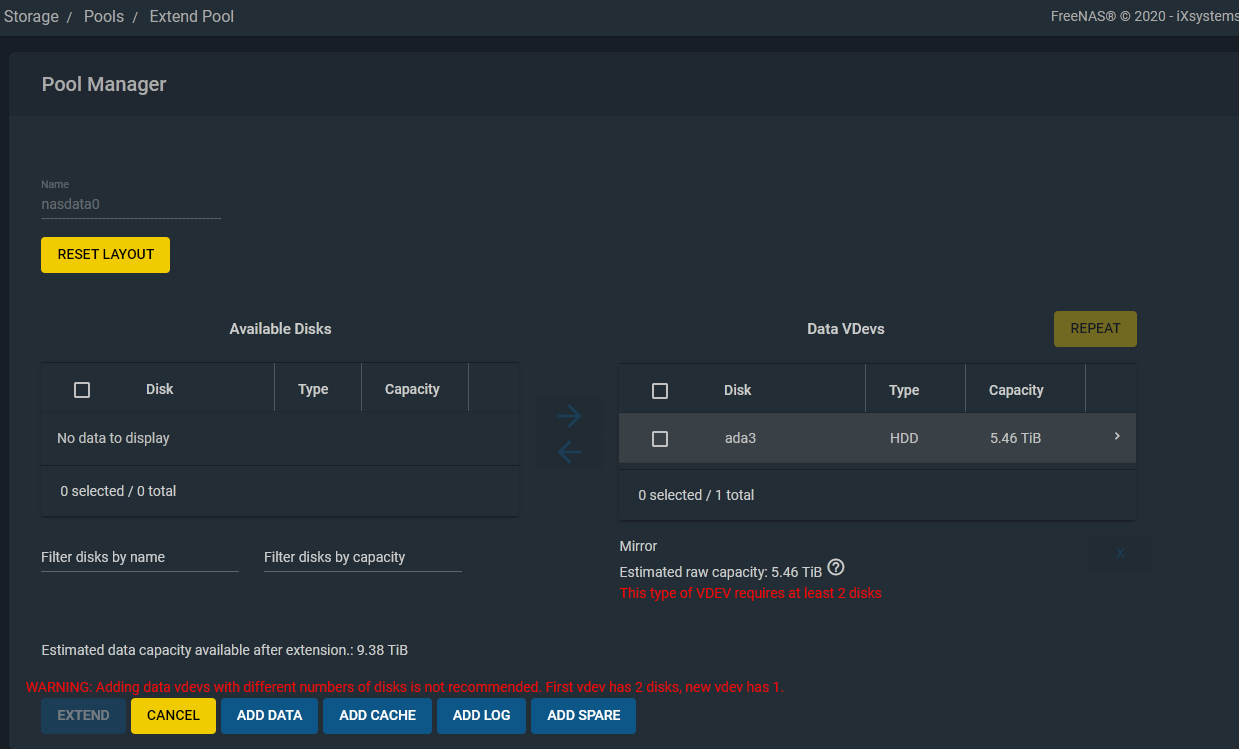Open the estimated raw capacity help icon
The image size is (1239, 749).
tap(836, 567)
